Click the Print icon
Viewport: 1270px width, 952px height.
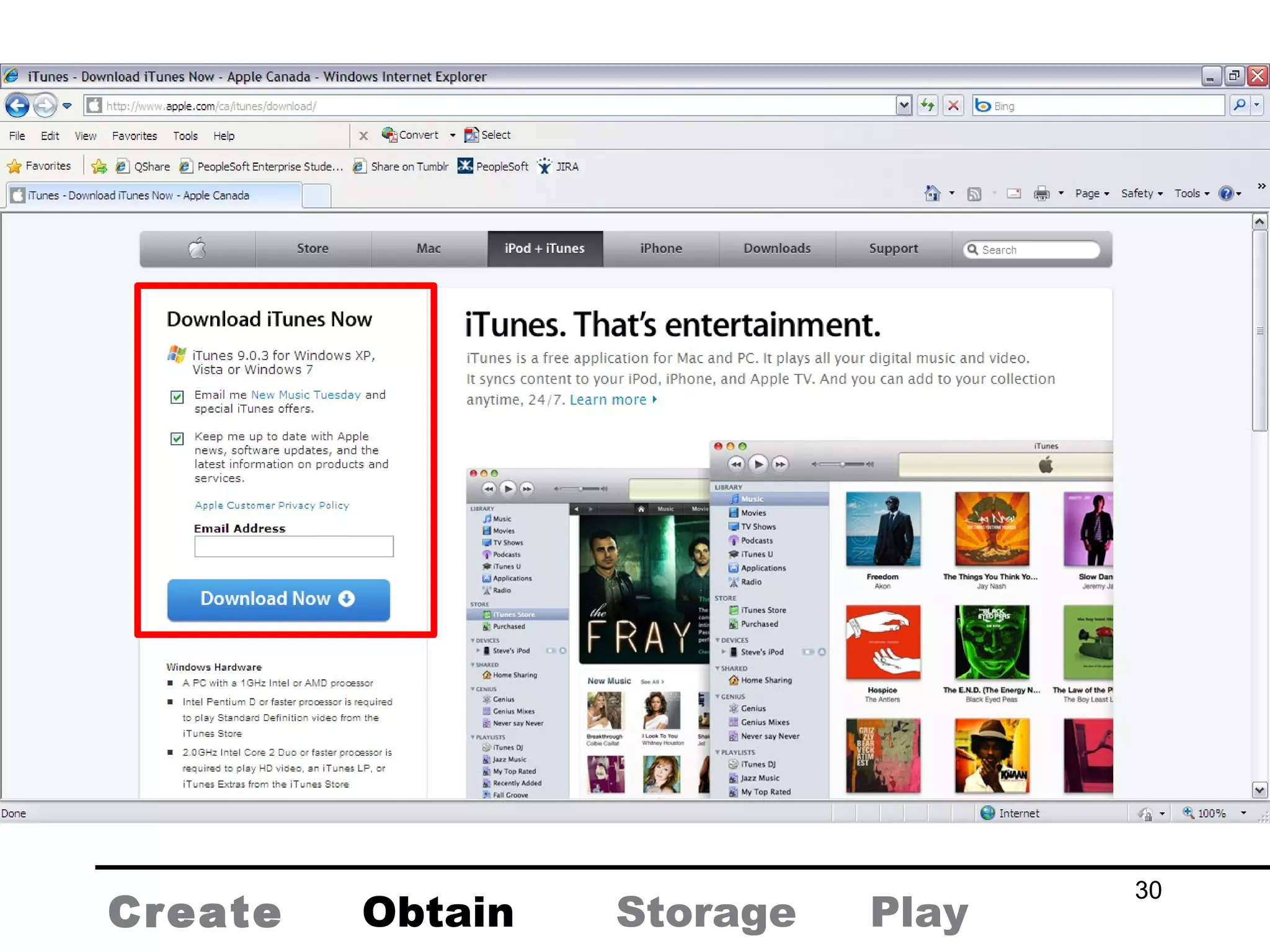click(1041, 193)
